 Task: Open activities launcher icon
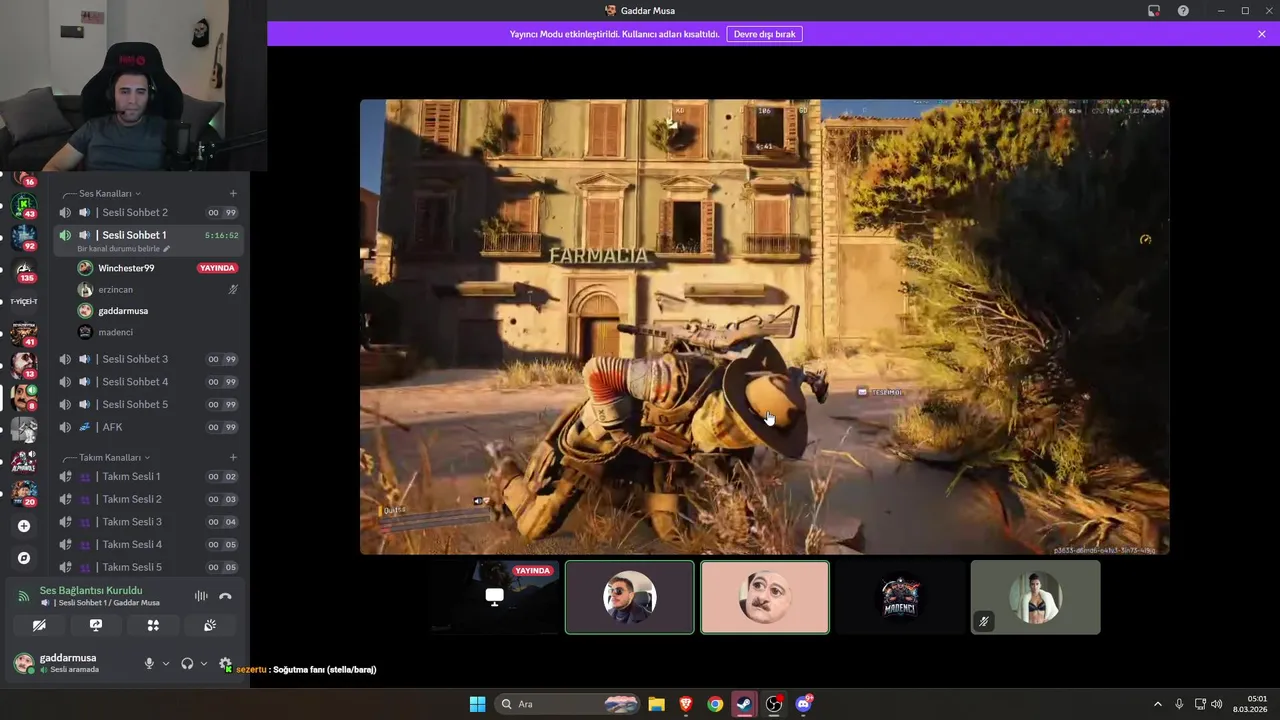(x=153, y=625)
